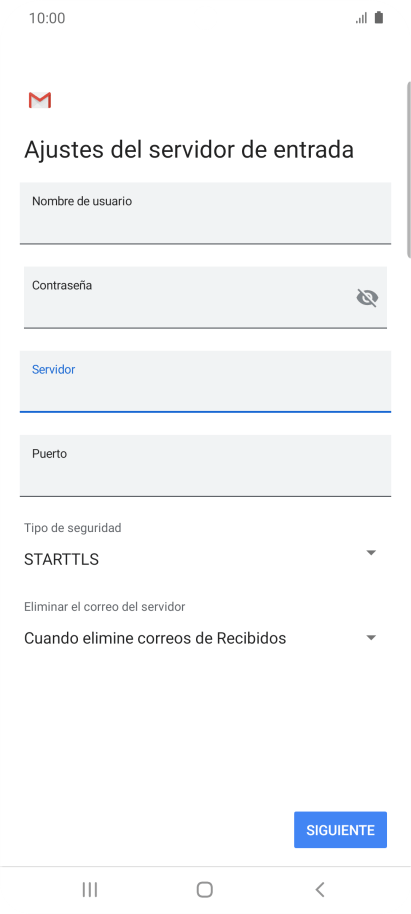Open Cuando elimine correos de Recibidos option
This screenshot has height=914, width=411.
(155, 638)
